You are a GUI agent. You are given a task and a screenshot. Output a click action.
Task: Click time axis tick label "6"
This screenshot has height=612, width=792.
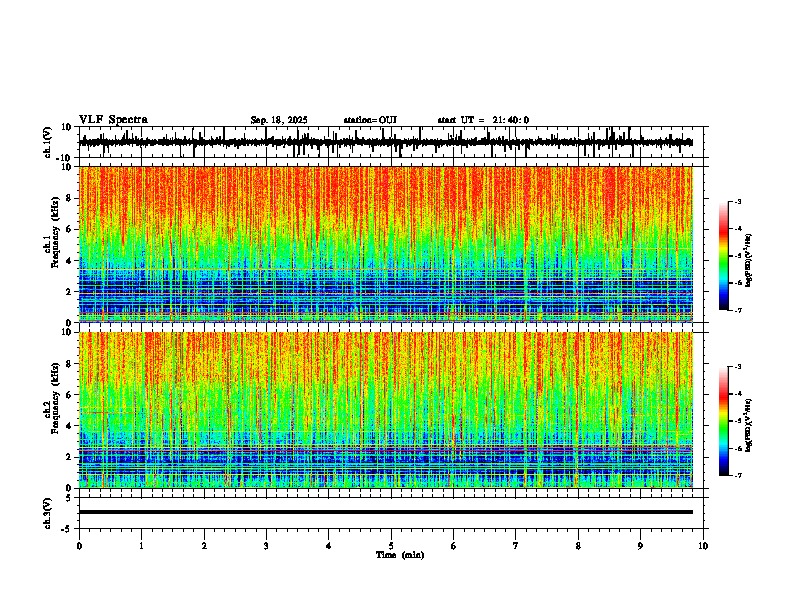(x=453, y=546)
